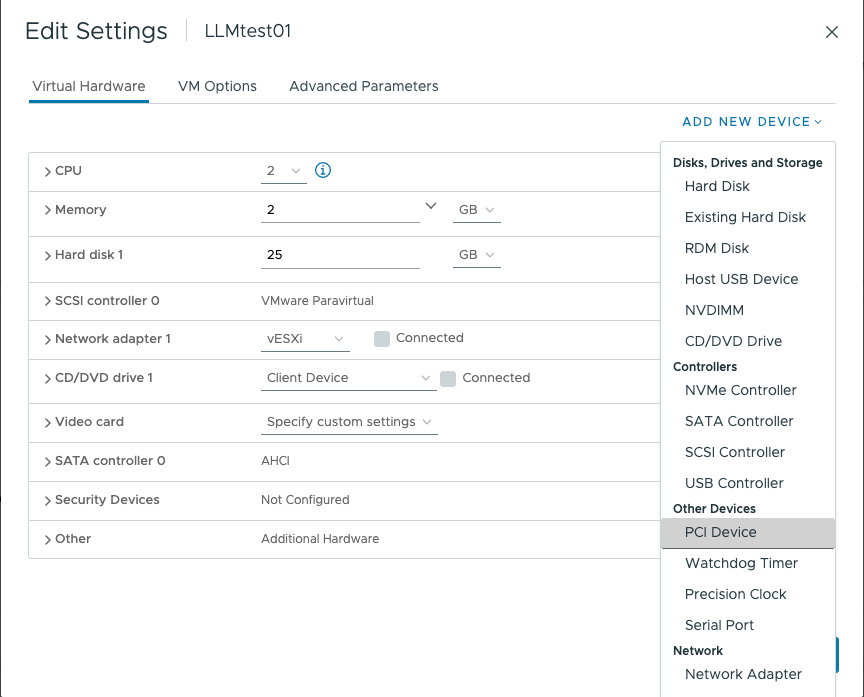The height and width of the screenshot is (697, 864).
Task: Expand the Memory settings row
Action: (x=48, y=210)
